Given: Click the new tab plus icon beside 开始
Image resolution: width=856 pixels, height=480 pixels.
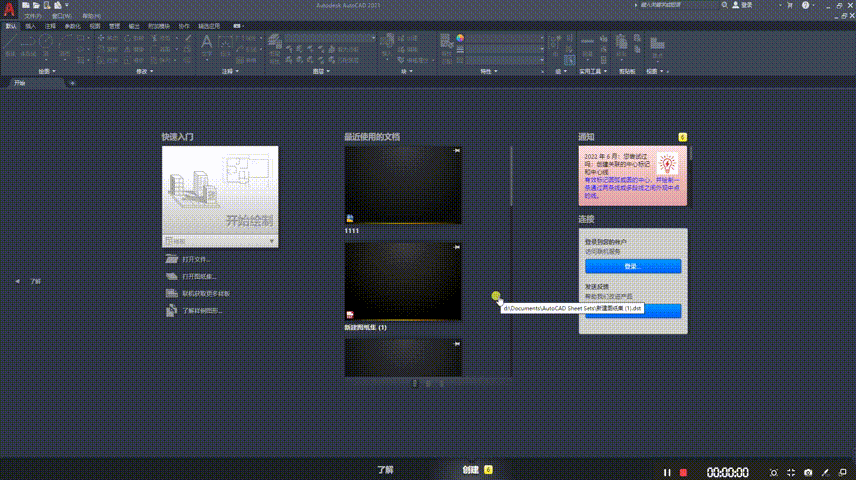Looking at the screenshot, I should click(x=72, y=83).
